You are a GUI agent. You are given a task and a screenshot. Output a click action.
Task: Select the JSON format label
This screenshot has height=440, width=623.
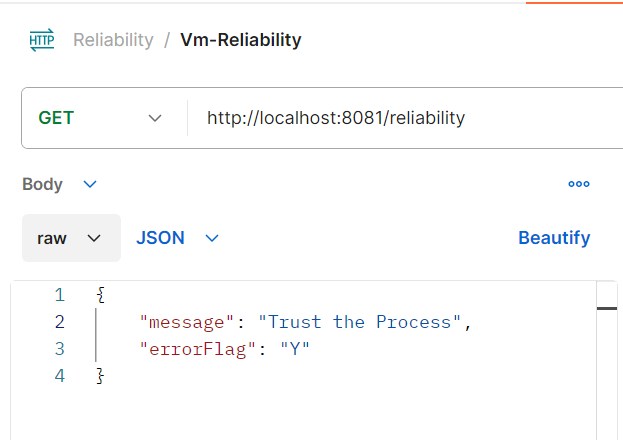[x=160, y=238]
